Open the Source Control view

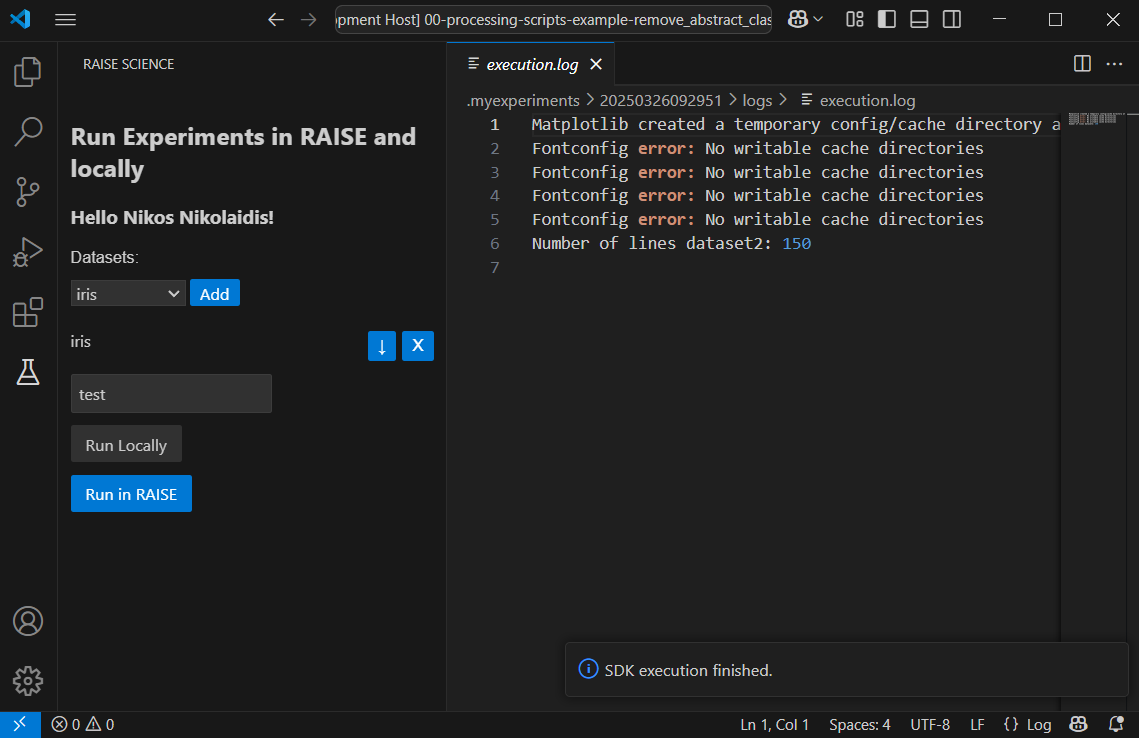pos(28,192)
